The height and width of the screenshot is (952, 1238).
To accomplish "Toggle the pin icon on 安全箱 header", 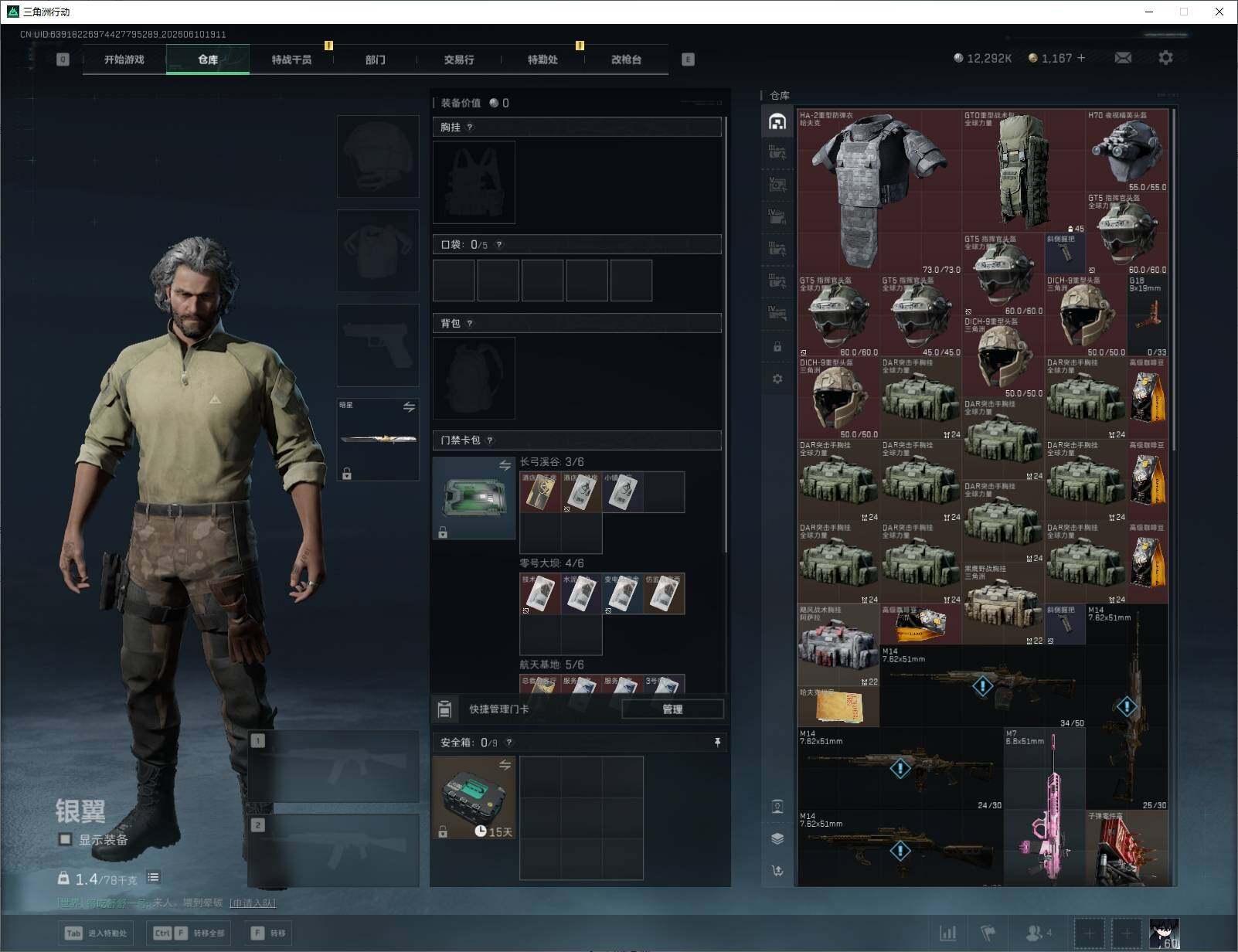I will click(x=717, y=743).
